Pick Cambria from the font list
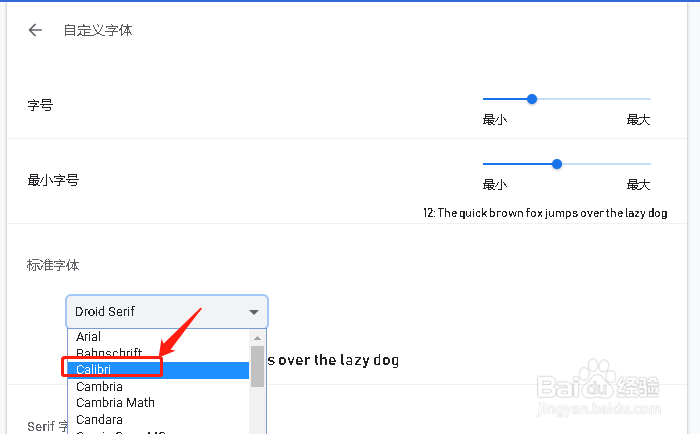 [x=100, y=387]
